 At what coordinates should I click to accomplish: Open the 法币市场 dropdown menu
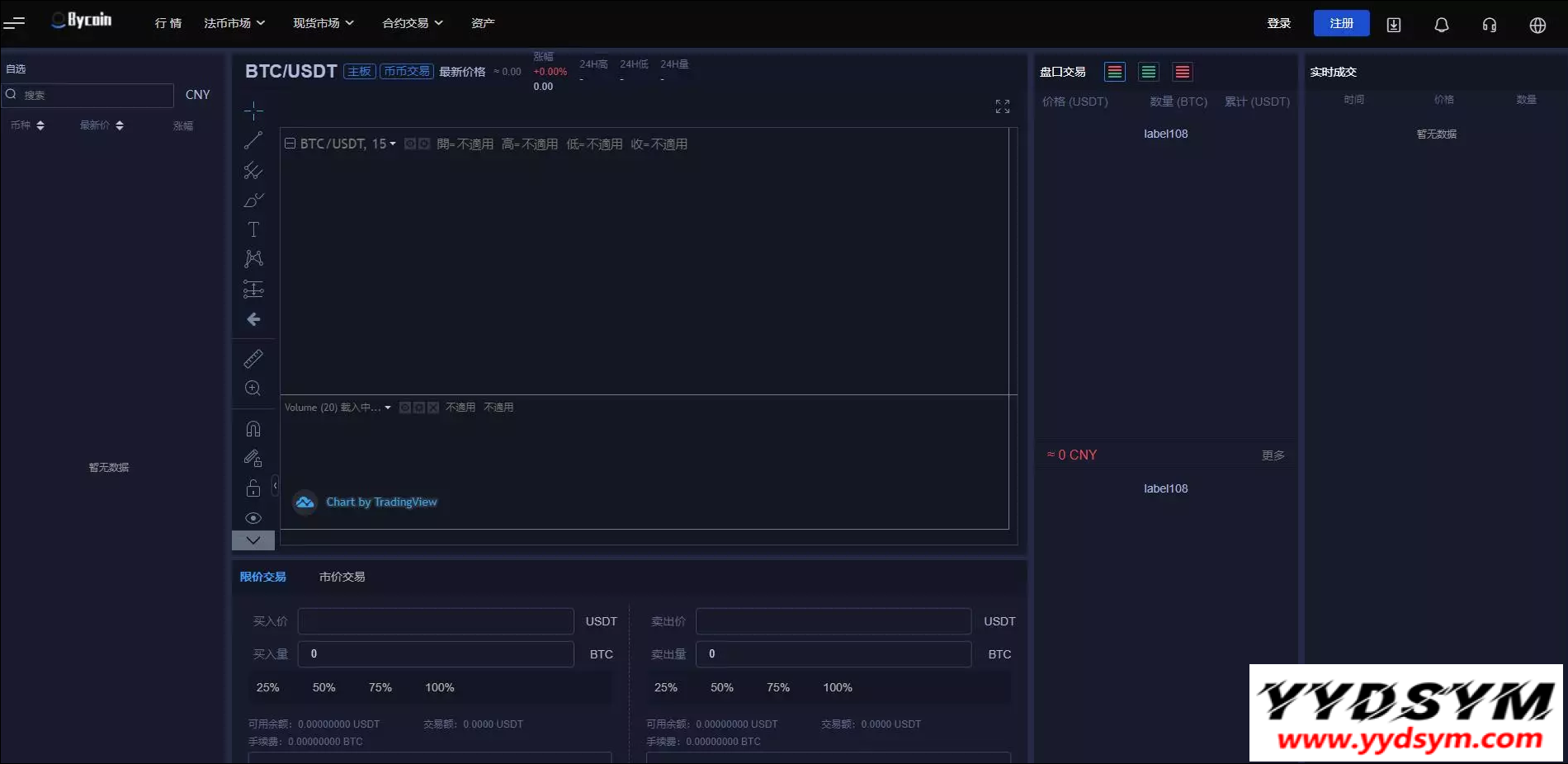point(234,23)
